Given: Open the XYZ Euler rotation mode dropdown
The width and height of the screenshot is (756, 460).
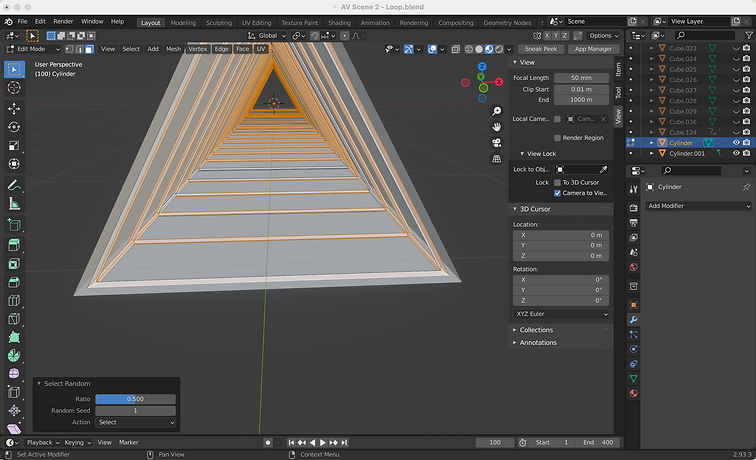Looking at the screenshot, I should (561, 314).
